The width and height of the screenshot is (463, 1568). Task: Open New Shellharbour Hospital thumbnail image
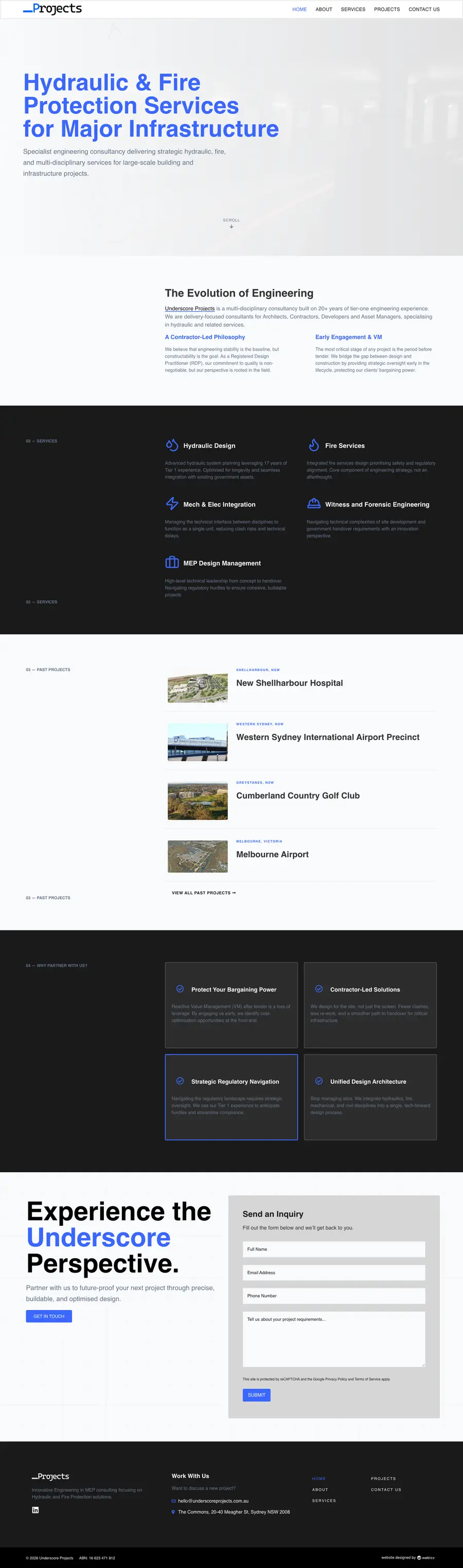(x=198, y=688)
